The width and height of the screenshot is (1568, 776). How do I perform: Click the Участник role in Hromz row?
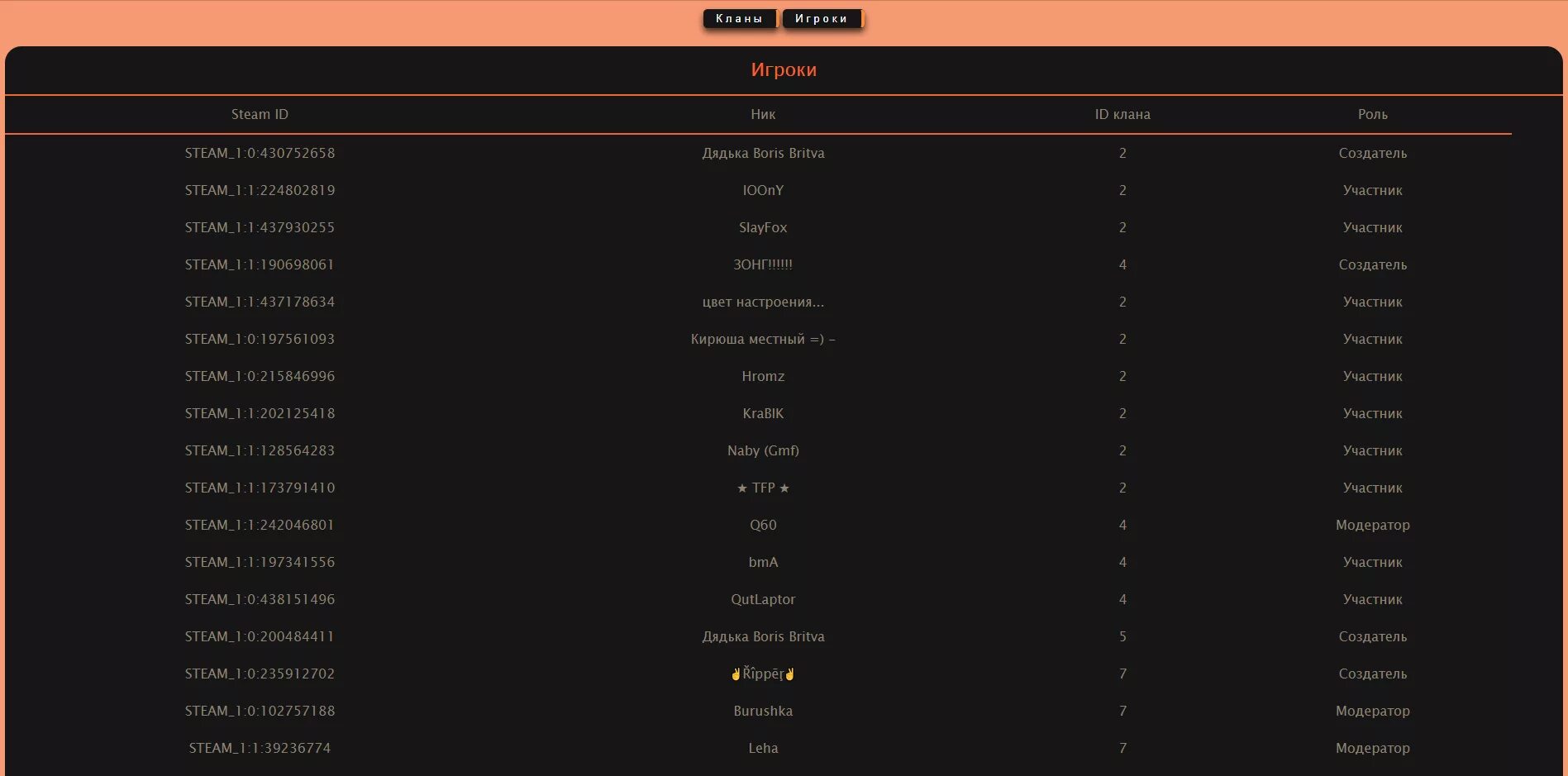1373,376
